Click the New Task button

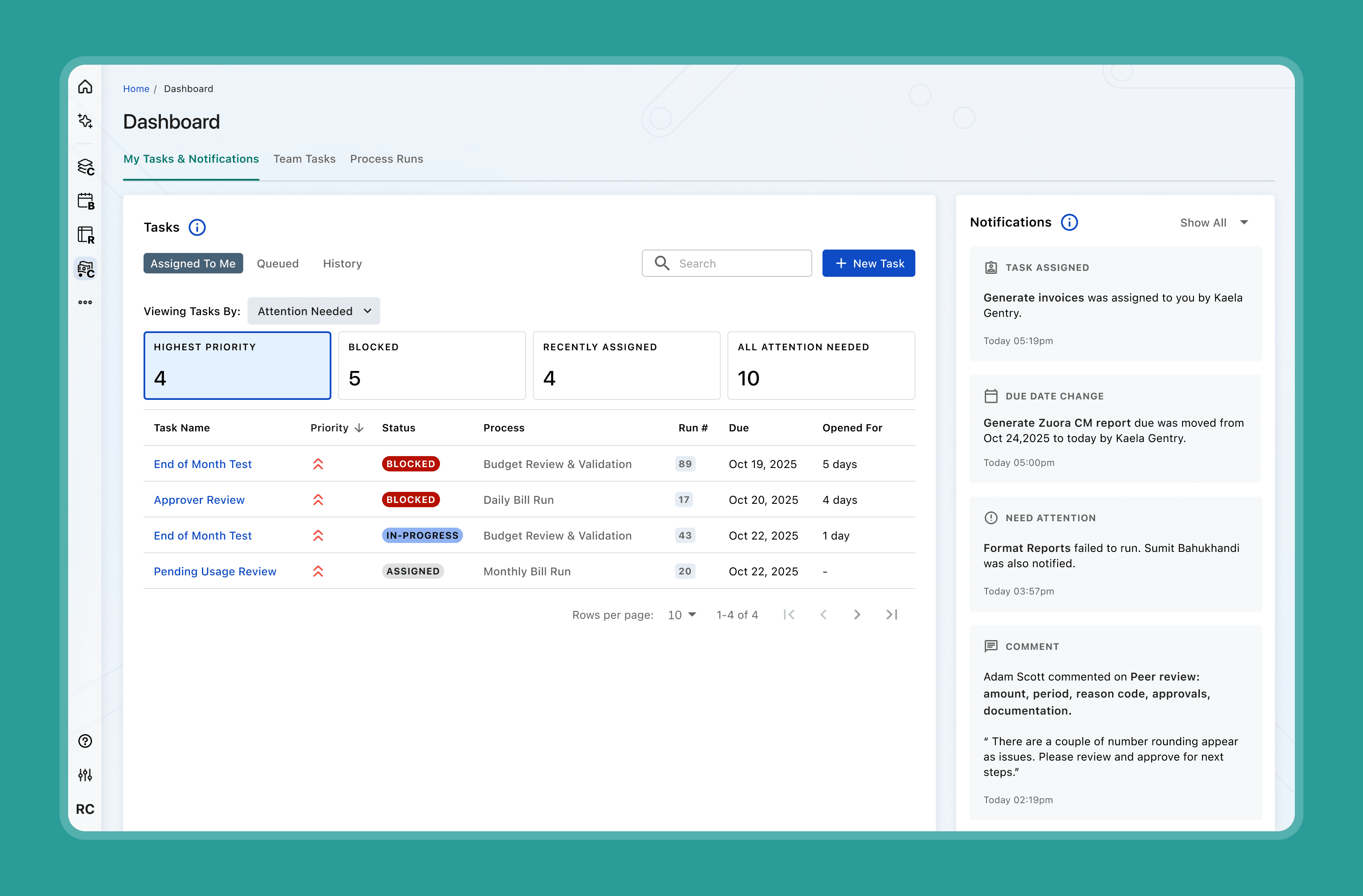click(x=869, y=263)
